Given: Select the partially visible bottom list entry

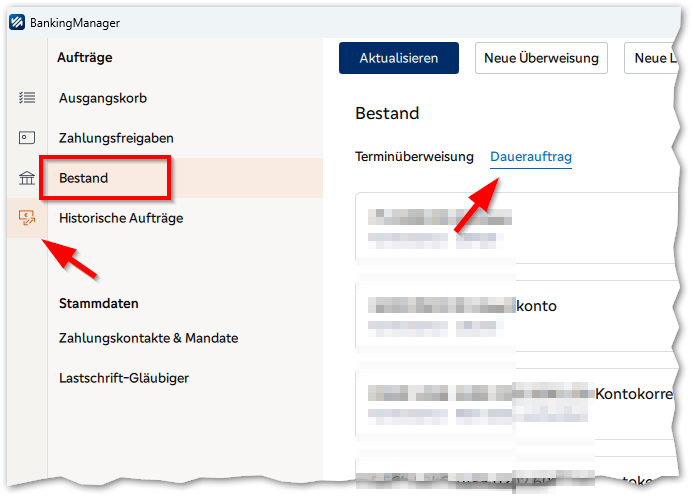Looking at the screenshot, I should [510, 478].
